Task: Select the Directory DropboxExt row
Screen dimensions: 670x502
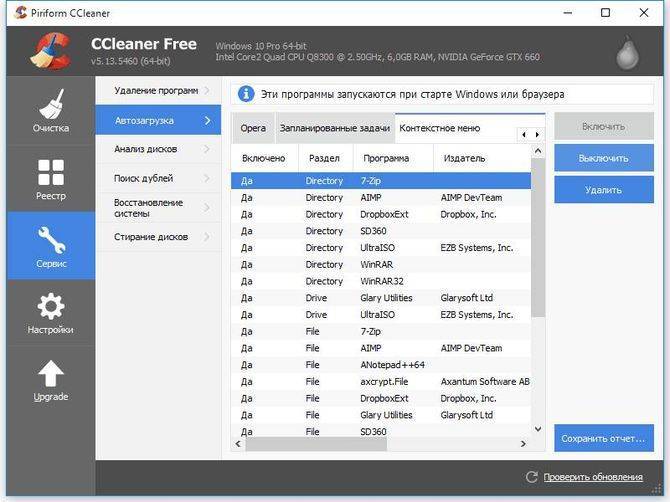Action: (x=381, y=214)
